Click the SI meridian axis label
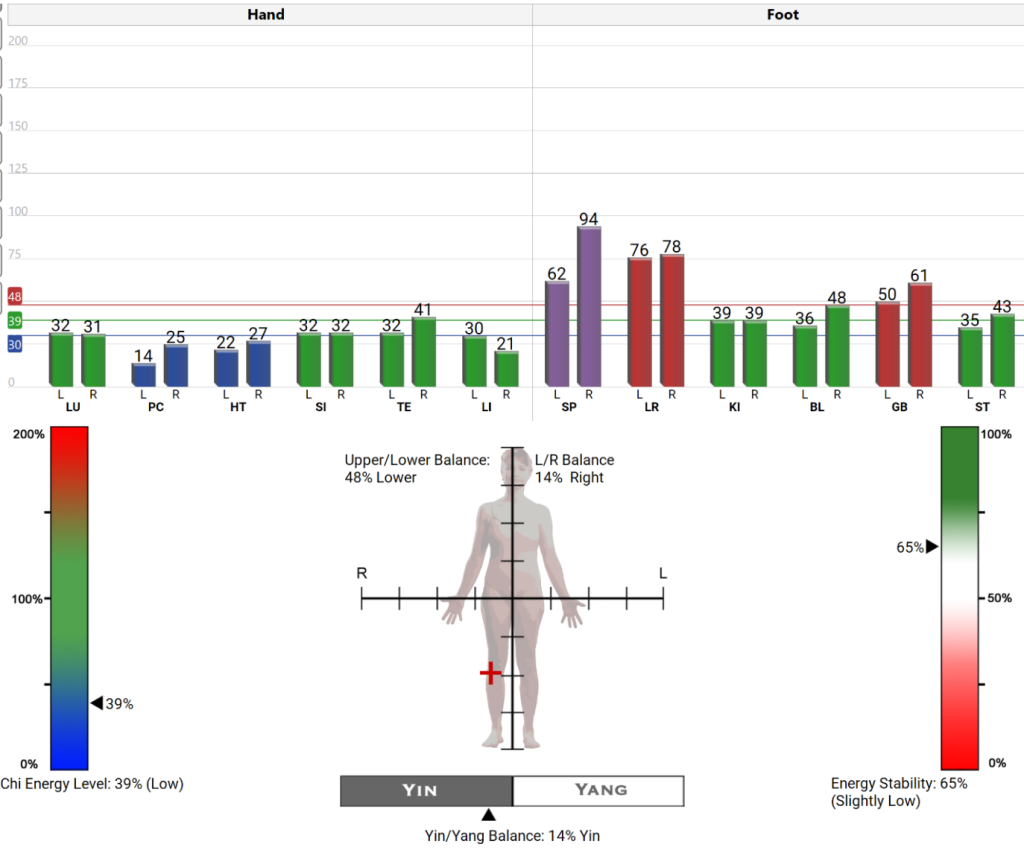Viewport: 1024px width, 853px height. pyautogui.click(x=321, y=407)
